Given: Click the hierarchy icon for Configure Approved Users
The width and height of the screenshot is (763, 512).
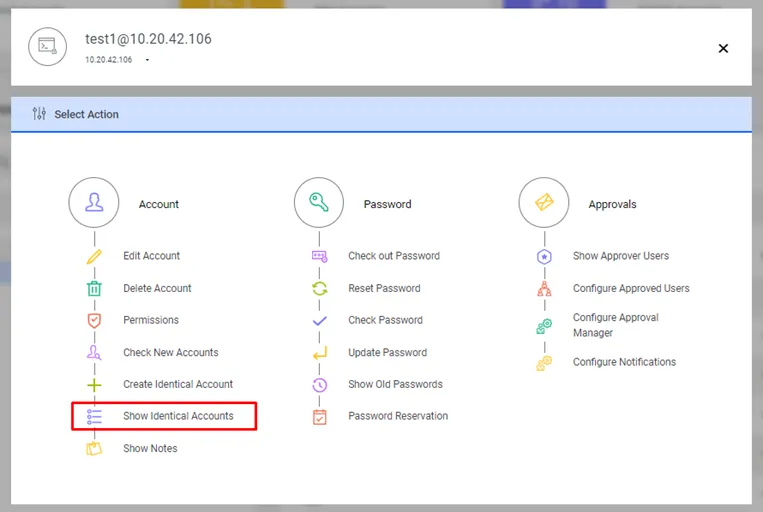Looking at the screenshot, I should [x=544, y=289].
